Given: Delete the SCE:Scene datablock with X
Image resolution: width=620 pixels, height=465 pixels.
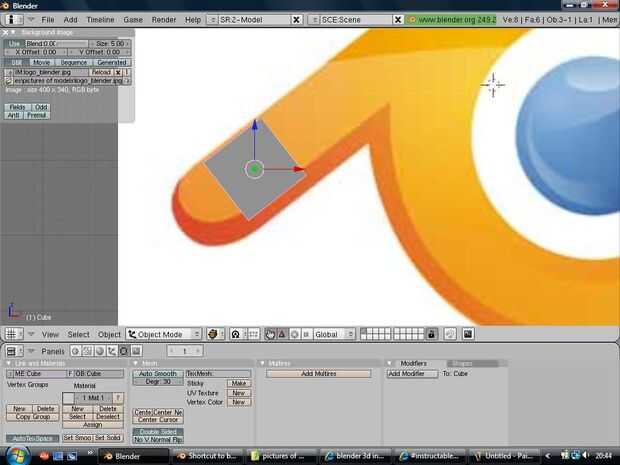Looking at the screenshot, I should click(398, 20).
